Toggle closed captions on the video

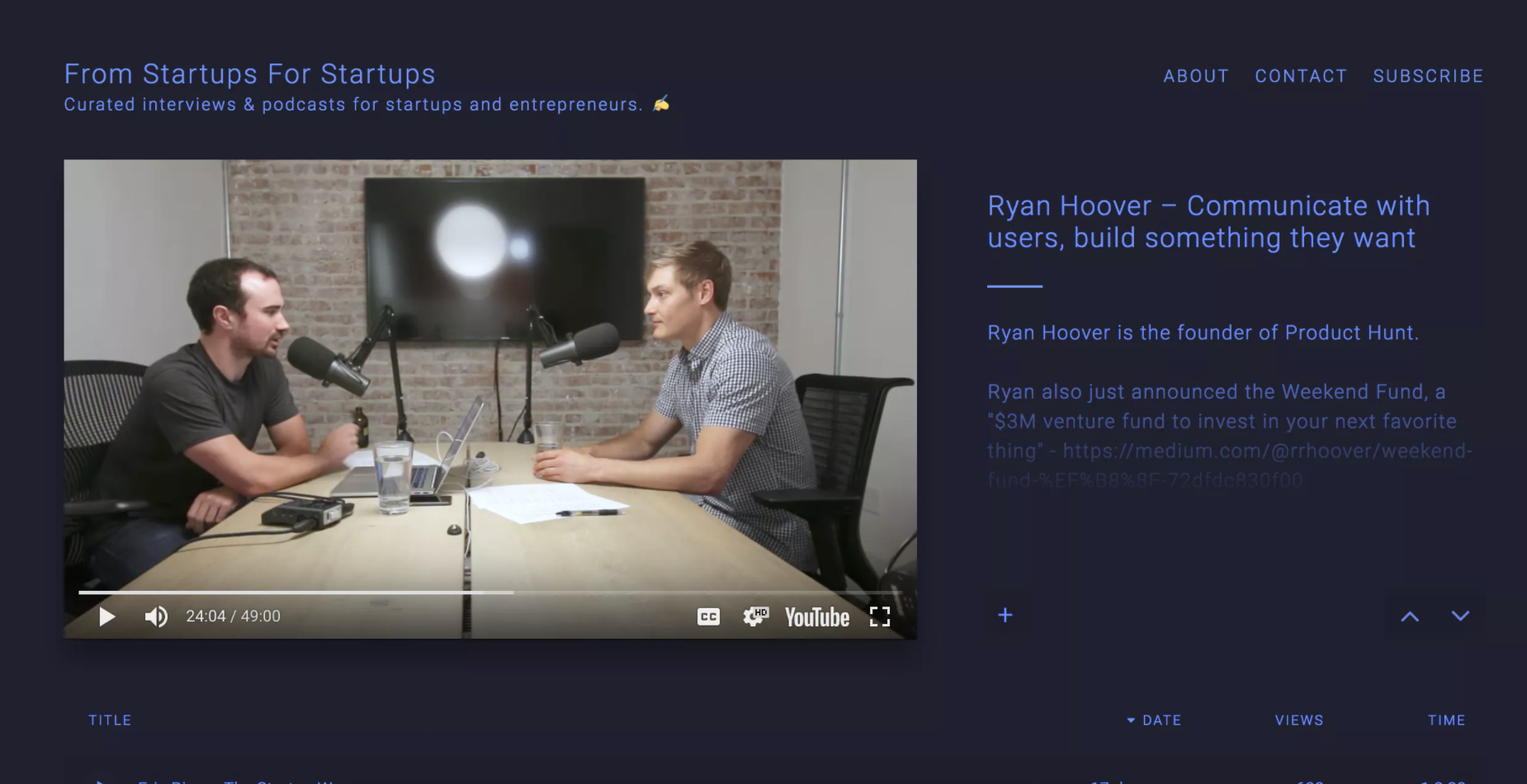coord(708,616)
